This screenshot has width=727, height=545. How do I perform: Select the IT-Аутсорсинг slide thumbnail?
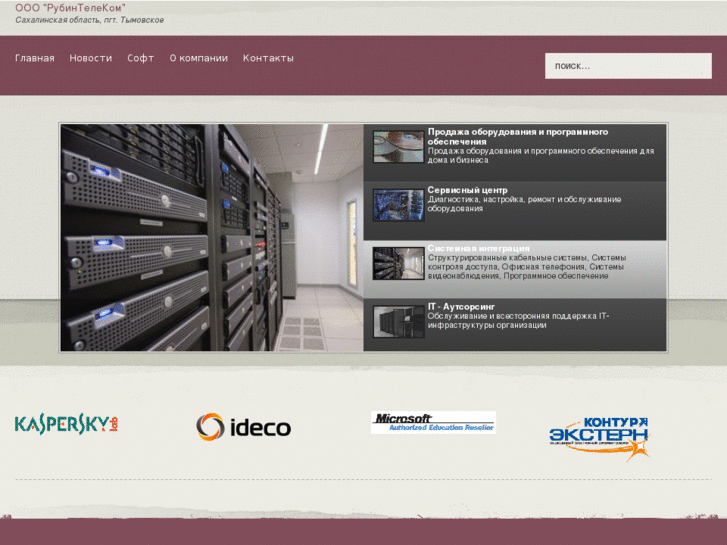(398, 321)
